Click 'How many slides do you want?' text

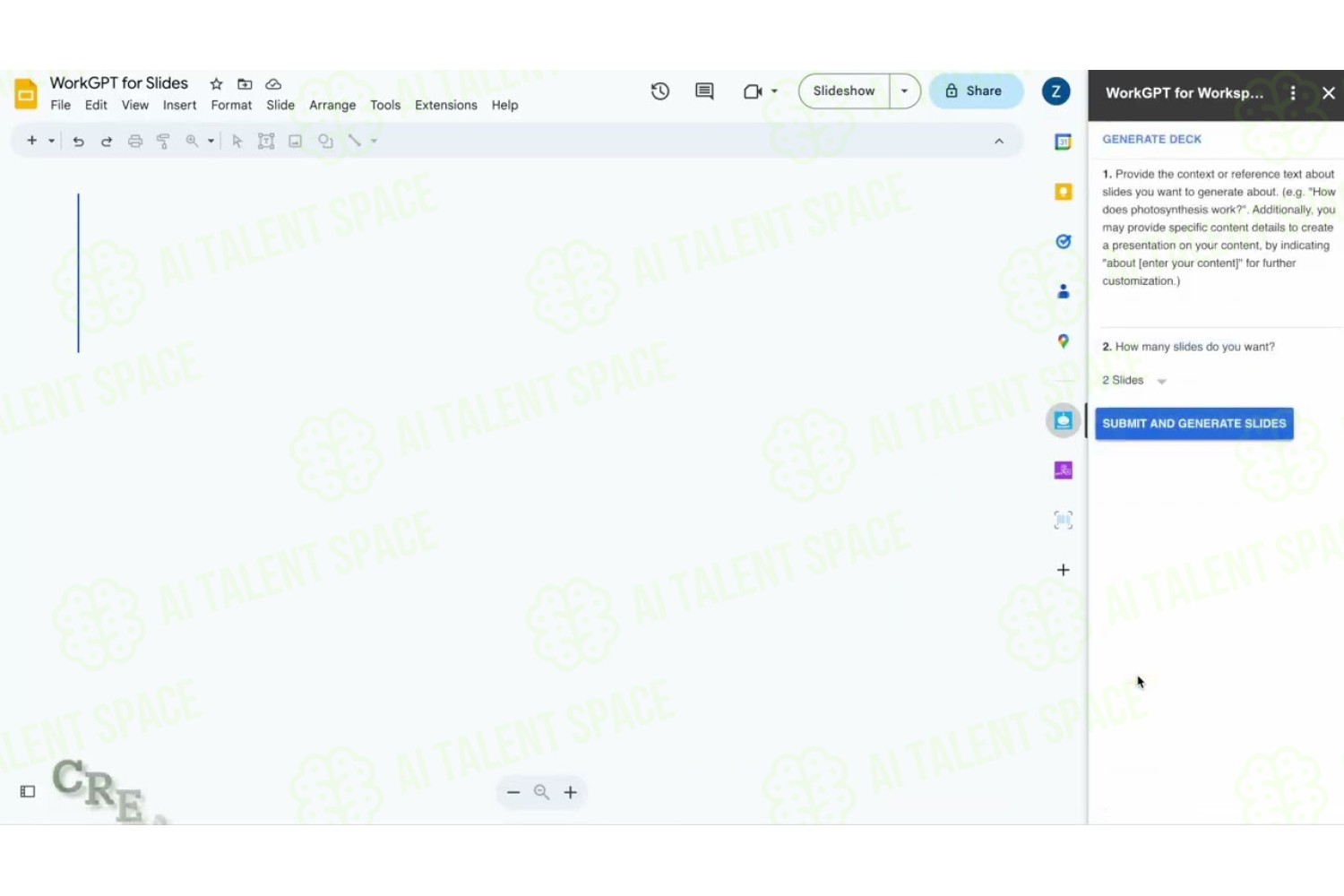[x=1194, y=347]
